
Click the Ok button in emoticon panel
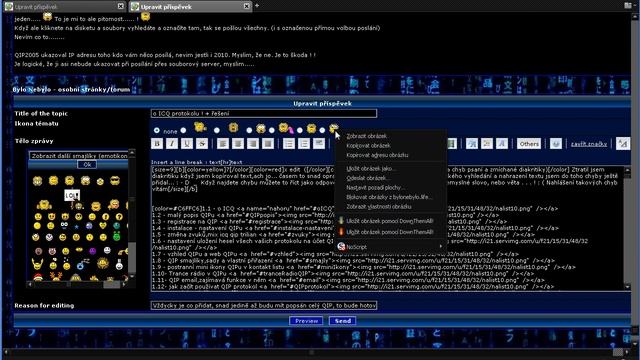[x=87, y=164]
